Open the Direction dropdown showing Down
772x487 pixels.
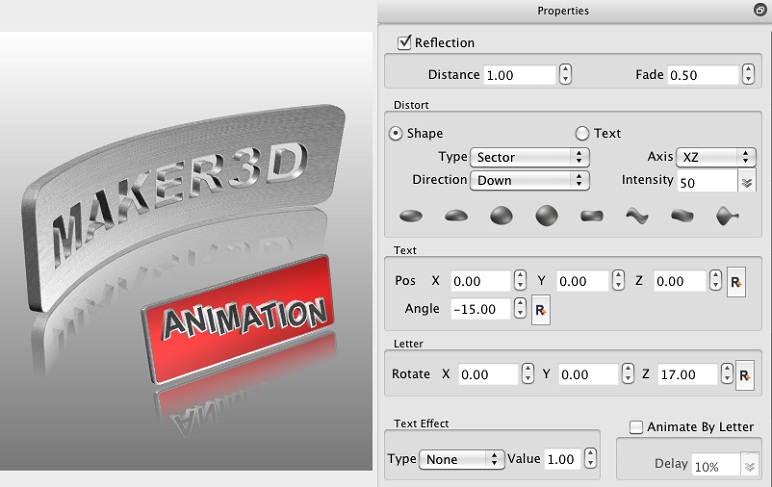coord(530,180)
